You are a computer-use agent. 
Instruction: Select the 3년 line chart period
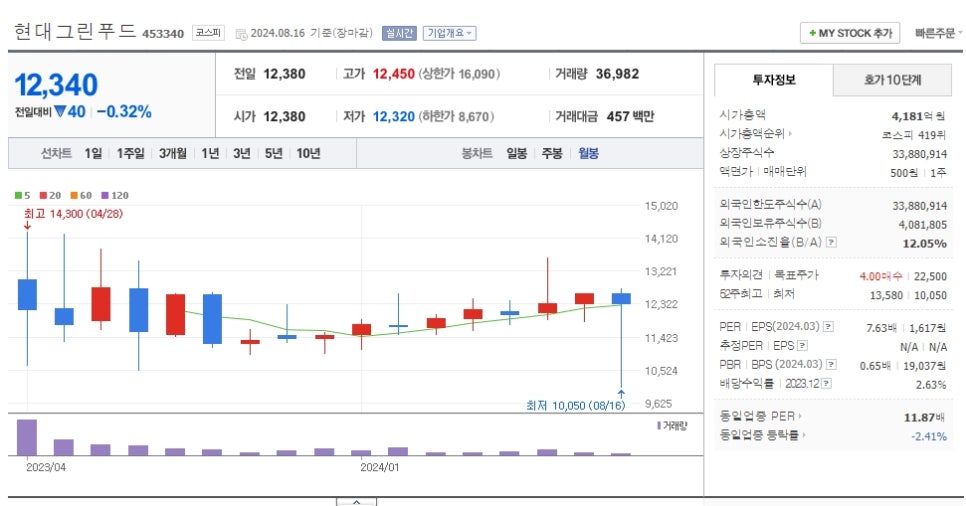coord(242,153)
